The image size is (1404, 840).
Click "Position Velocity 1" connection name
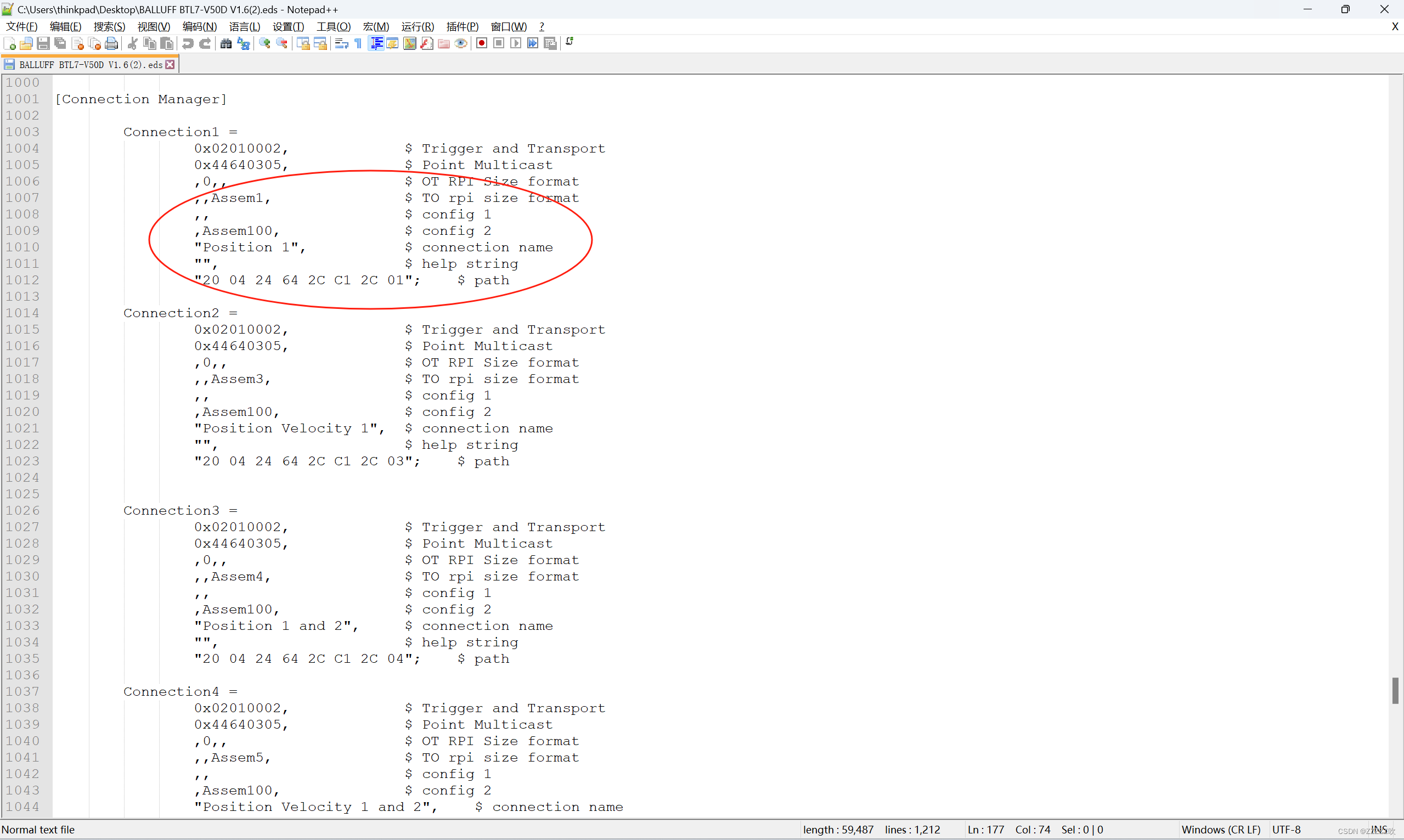(x=290, y=429)
